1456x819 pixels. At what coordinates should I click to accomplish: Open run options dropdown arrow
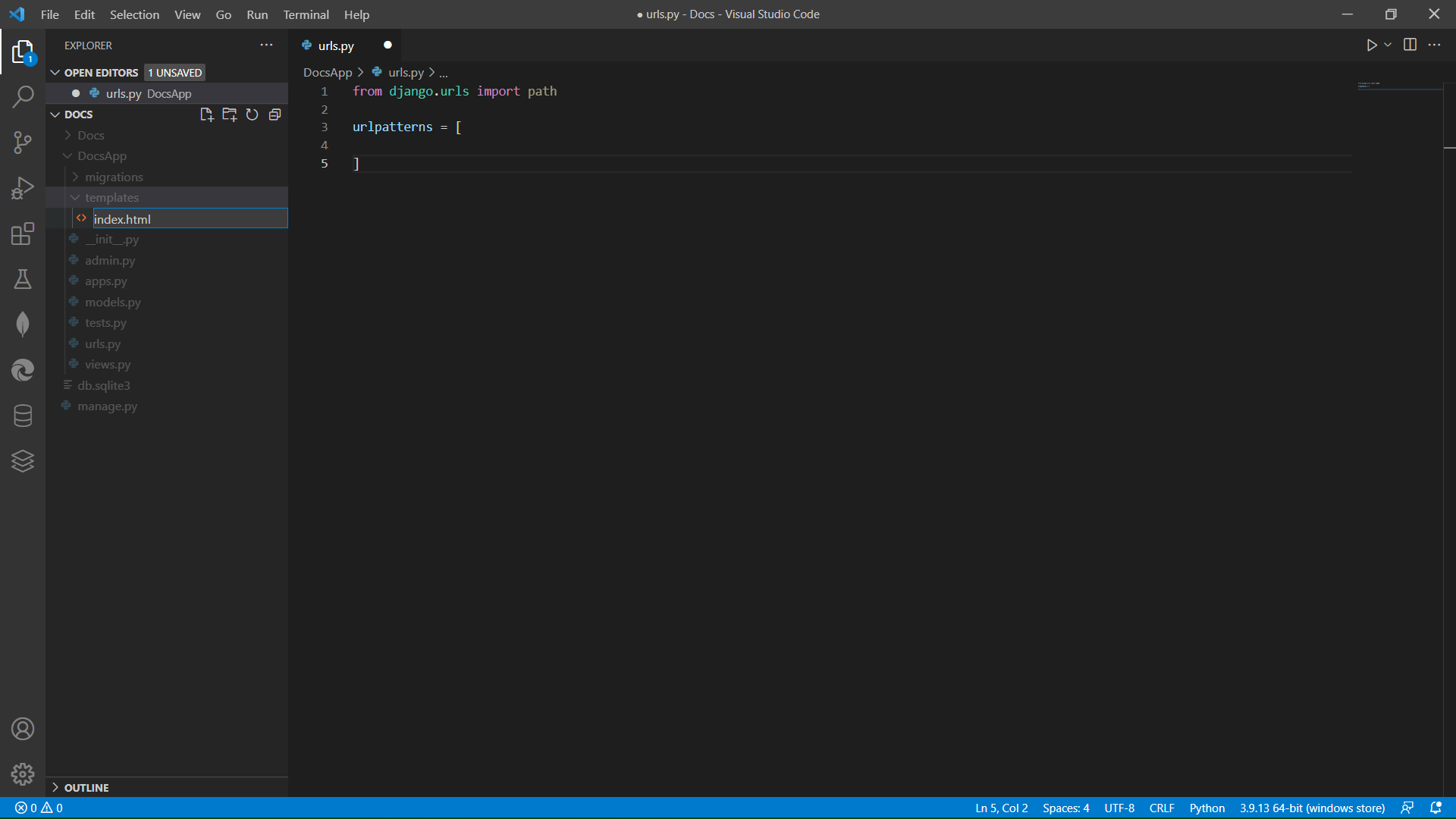[x=1388, y=45]
